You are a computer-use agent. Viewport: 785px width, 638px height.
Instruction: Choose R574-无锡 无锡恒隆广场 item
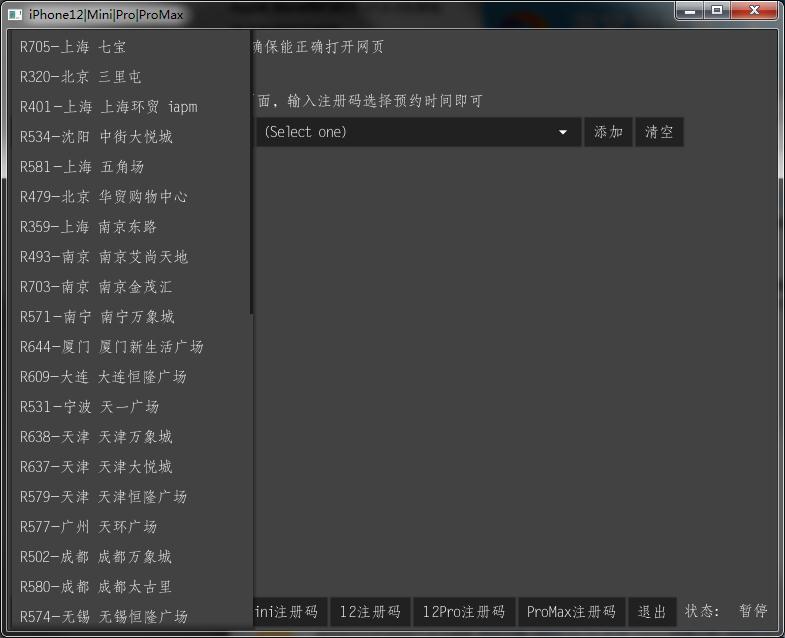104,617
